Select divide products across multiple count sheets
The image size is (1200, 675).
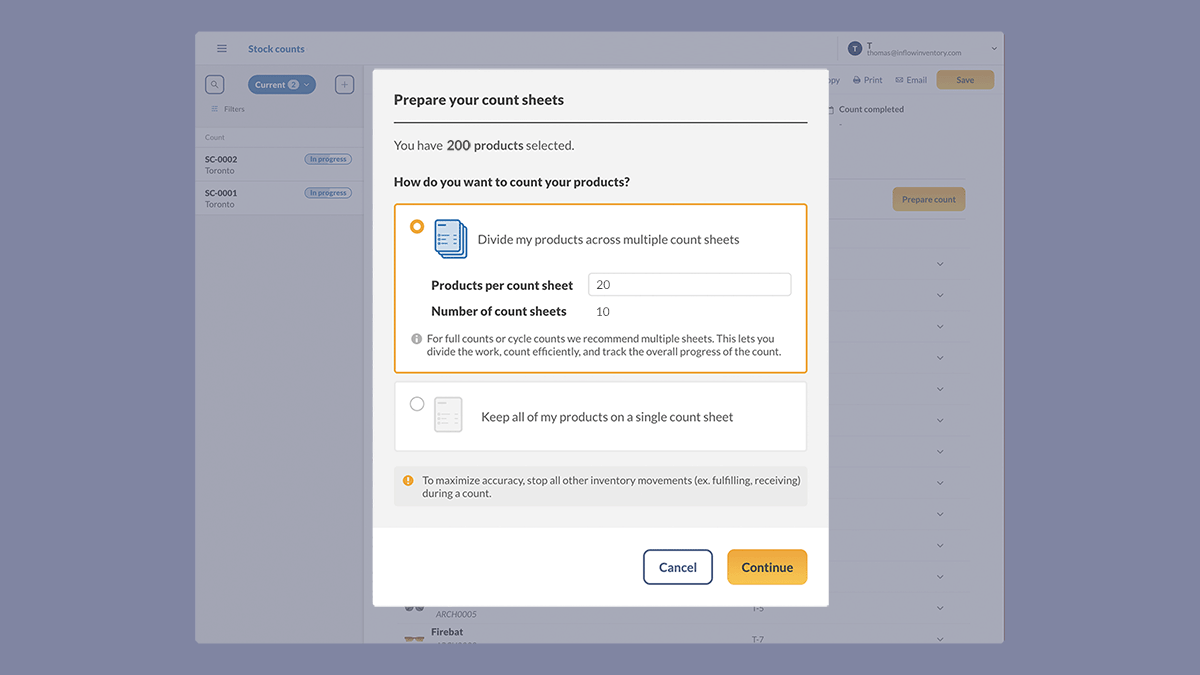pos(417,227)
